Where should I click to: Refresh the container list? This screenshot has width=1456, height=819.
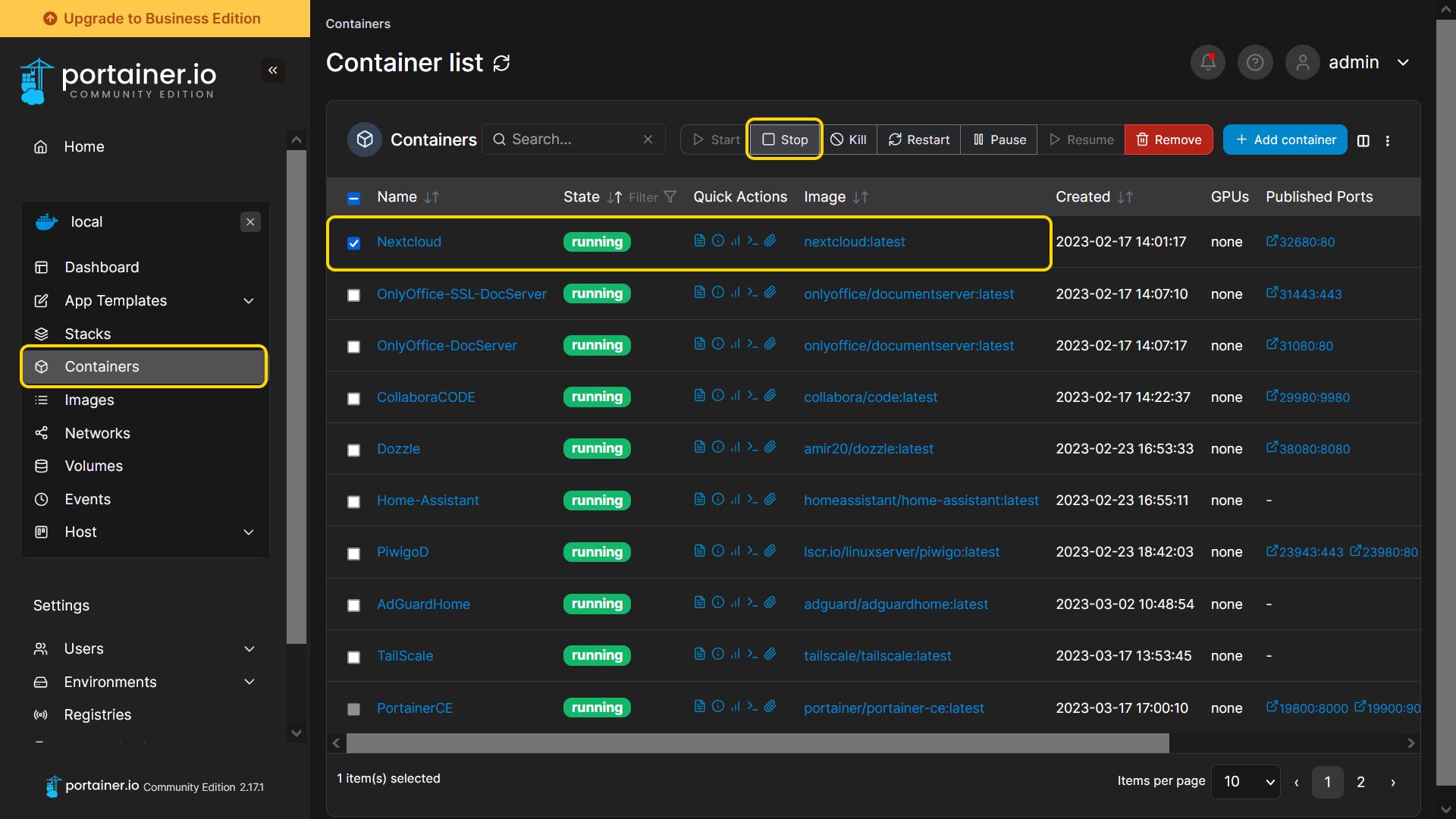[501, 63]
